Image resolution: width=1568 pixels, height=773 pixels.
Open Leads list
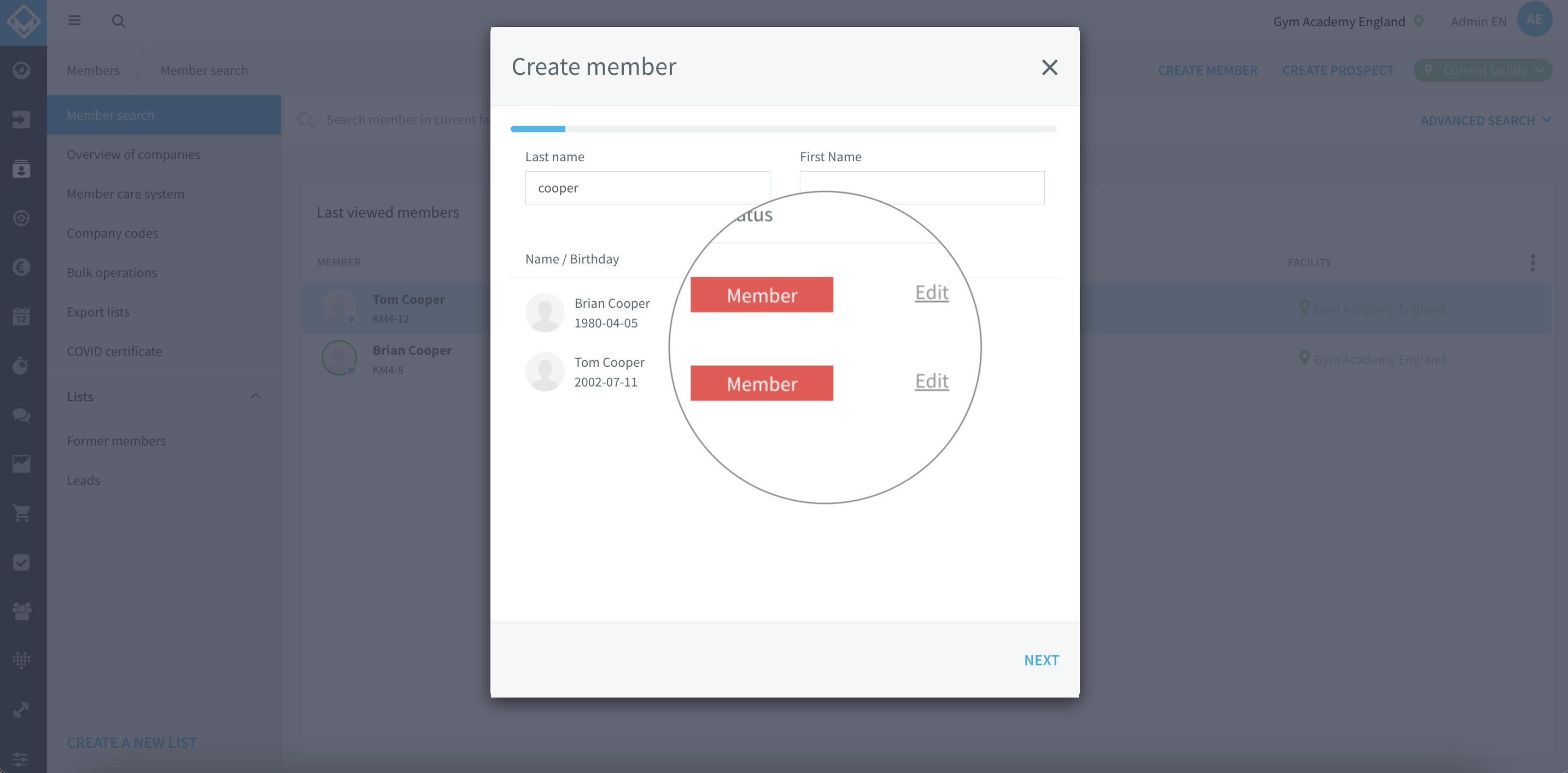point(84,480)
